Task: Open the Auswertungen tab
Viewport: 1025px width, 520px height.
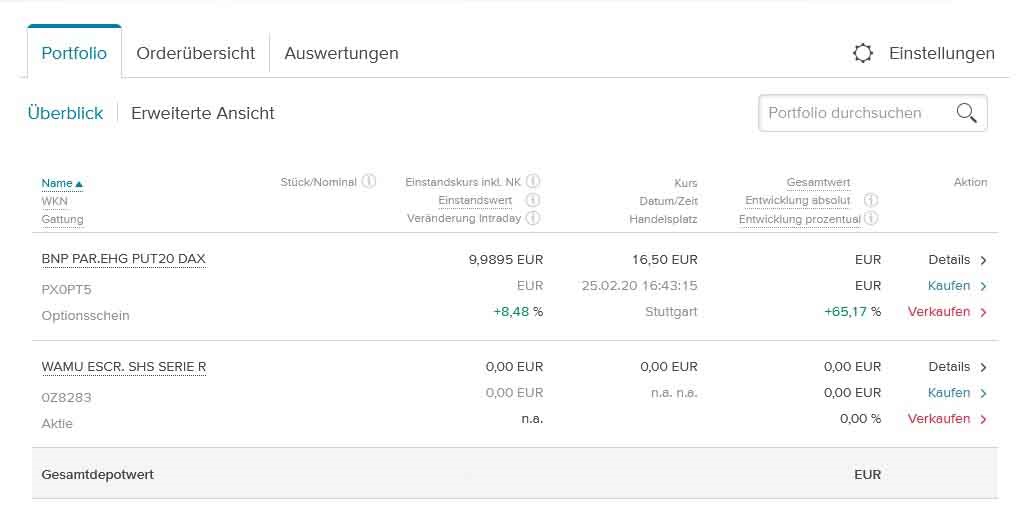Action: (x=341, y=53)
